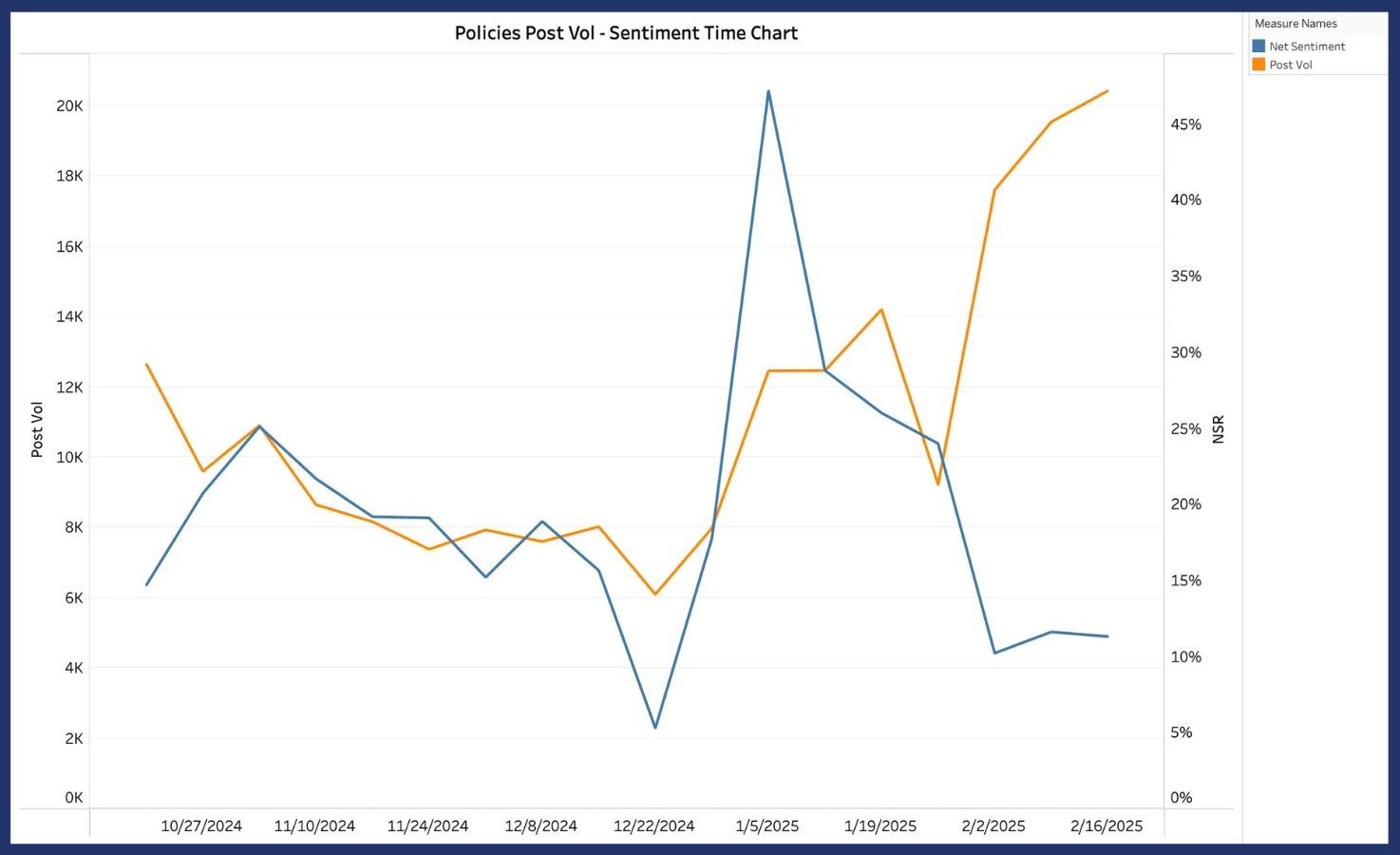Click the 1/19/2025 date label
This screenshot has width=1400, height=855.
pyautogui.click(x=880, y=826)
